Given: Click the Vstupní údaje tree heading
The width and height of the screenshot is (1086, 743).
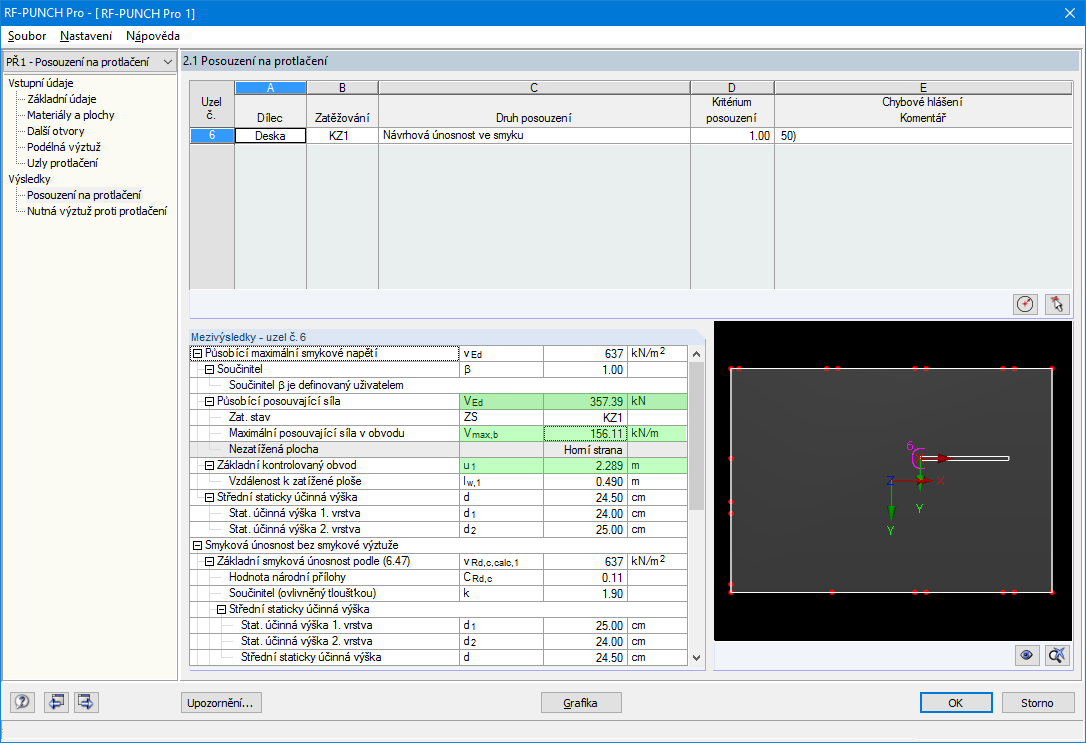Looking at the screenshot, I should [x=41, y=83].
